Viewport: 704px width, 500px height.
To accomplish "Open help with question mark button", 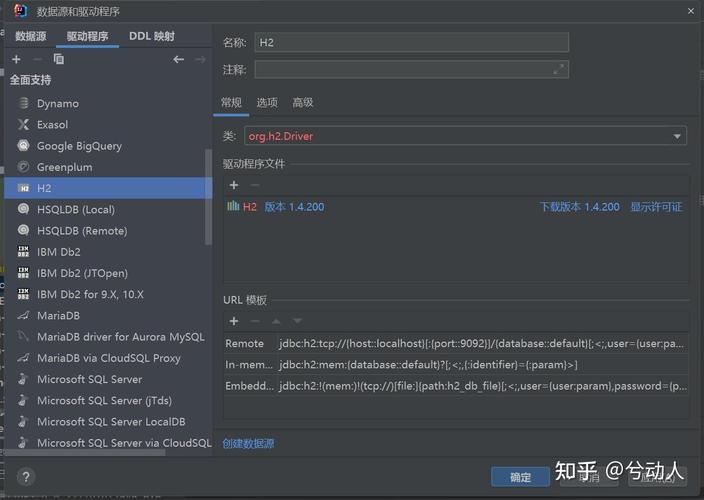I will click(x=26, y=477).
